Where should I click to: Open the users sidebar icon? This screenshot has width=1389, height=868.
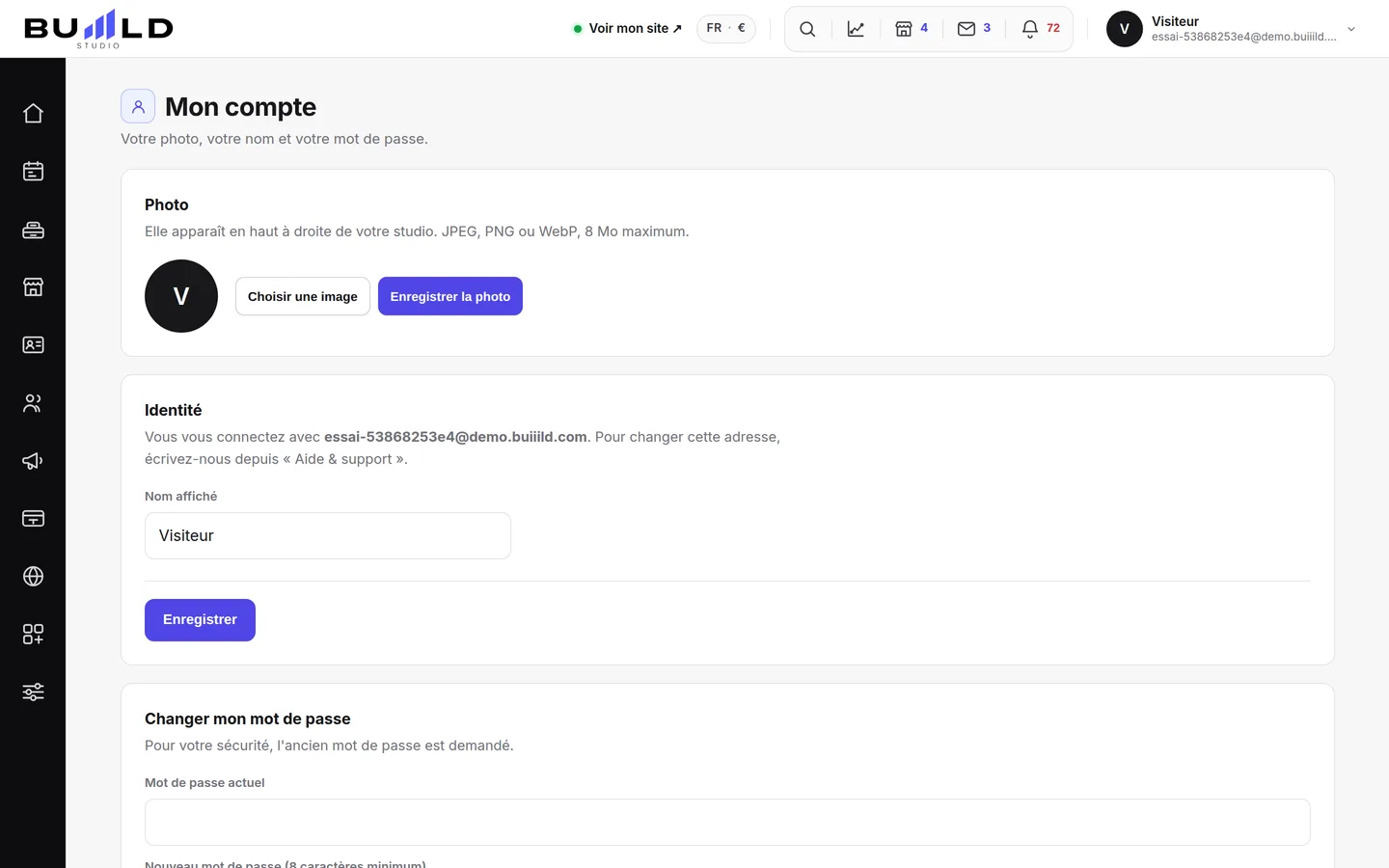tap(33, 403)
